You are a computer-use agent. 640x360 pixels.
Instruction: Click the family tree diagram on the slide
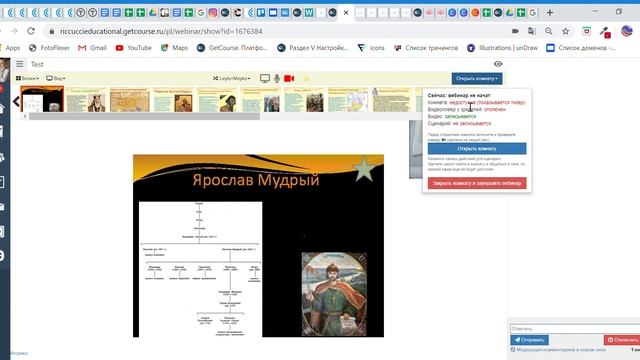(200, 269)
